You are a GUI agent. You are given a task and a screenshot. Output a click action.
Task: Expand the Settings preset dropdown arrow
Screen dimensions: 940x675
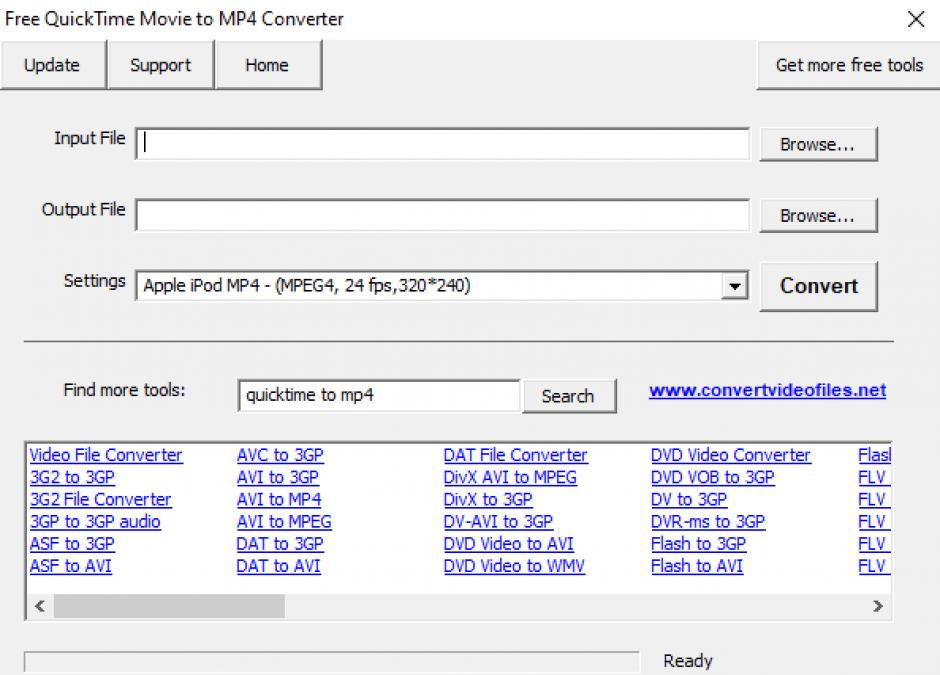[x=735, y=286]
